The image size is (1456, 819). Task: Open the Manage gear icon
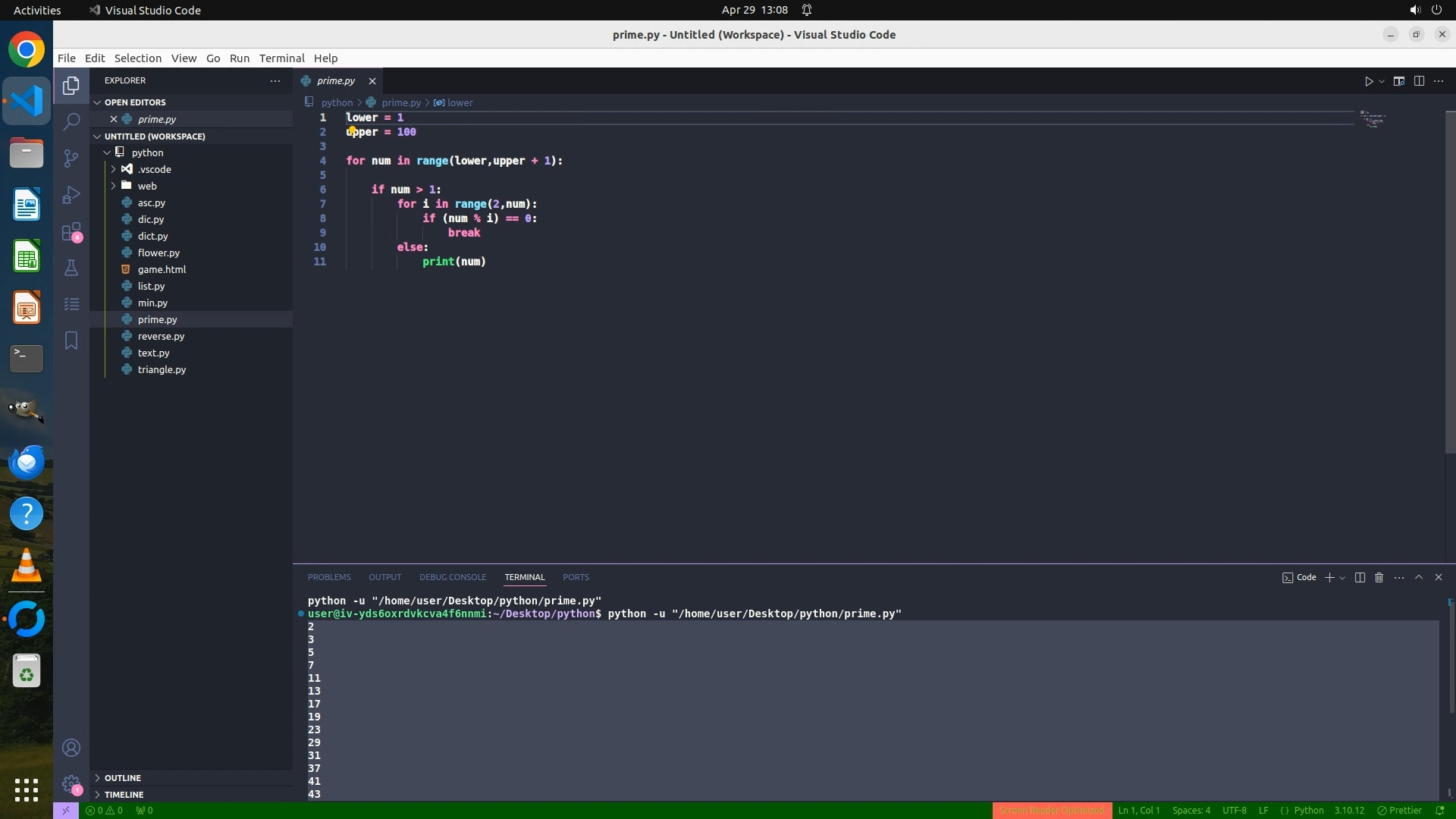click(x=71, y=783)
